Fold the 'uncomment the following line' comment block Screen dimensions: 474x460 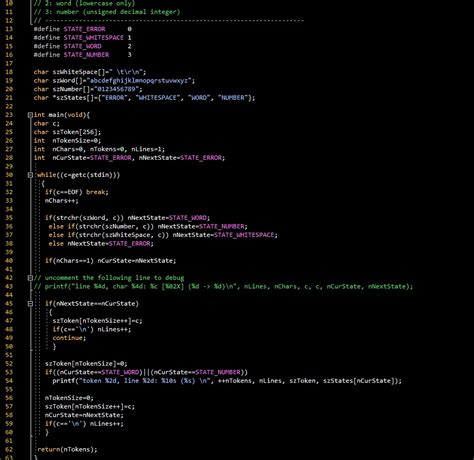point(30,278)
